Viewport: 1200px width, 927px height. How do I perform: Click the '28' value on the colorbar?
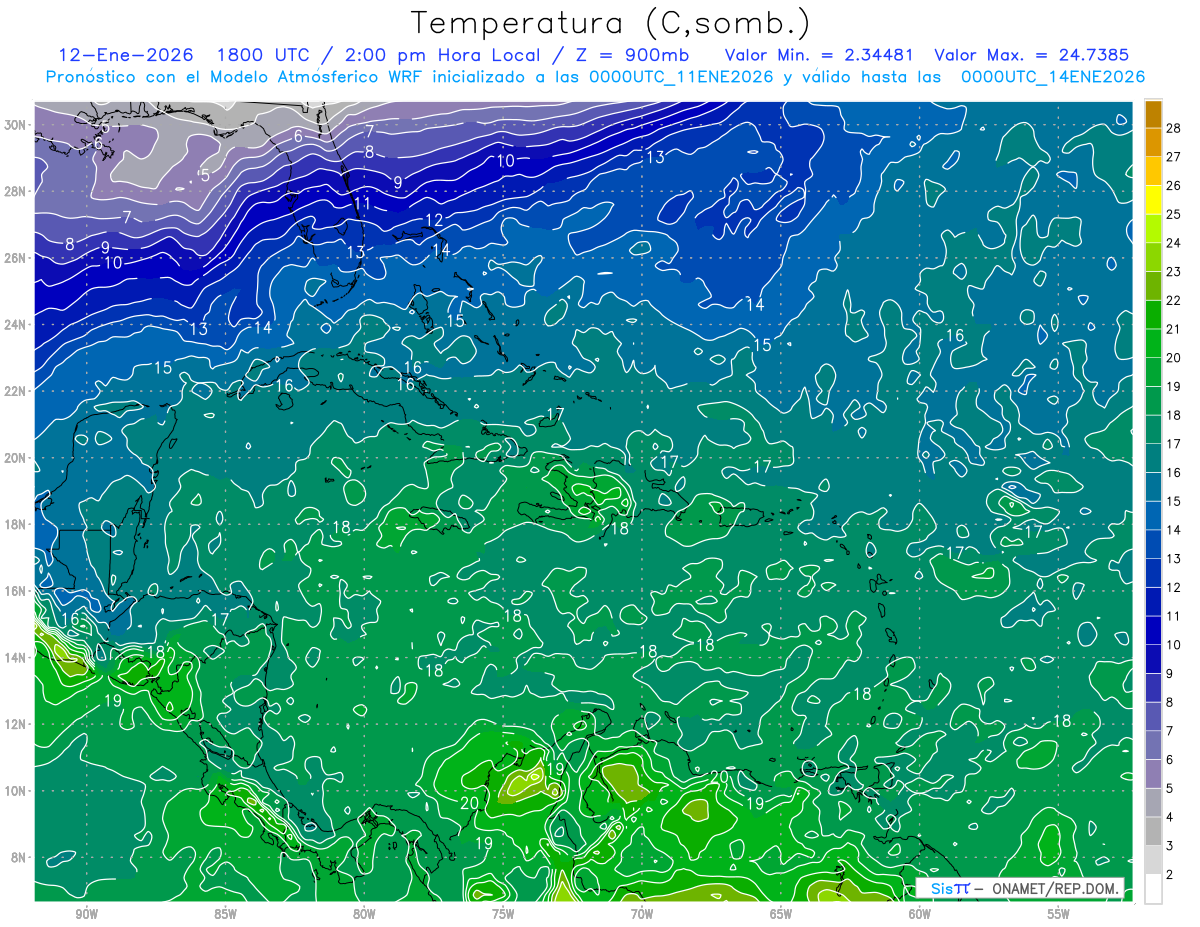click(1175, 128)
